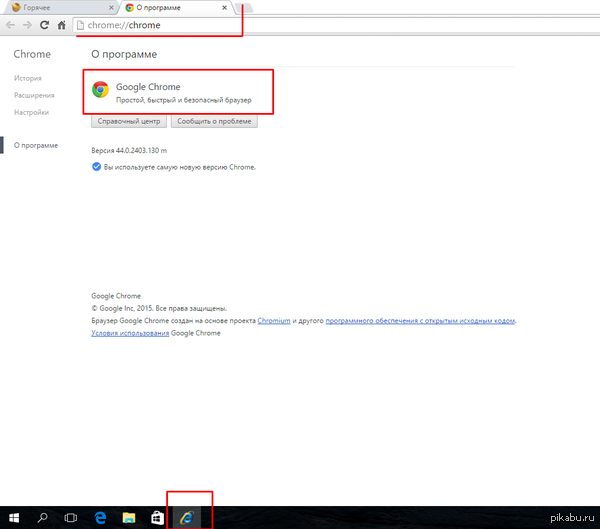
Task: Open taskbar search magnifier
Action: pyautogui.click(x=43, y=518)
